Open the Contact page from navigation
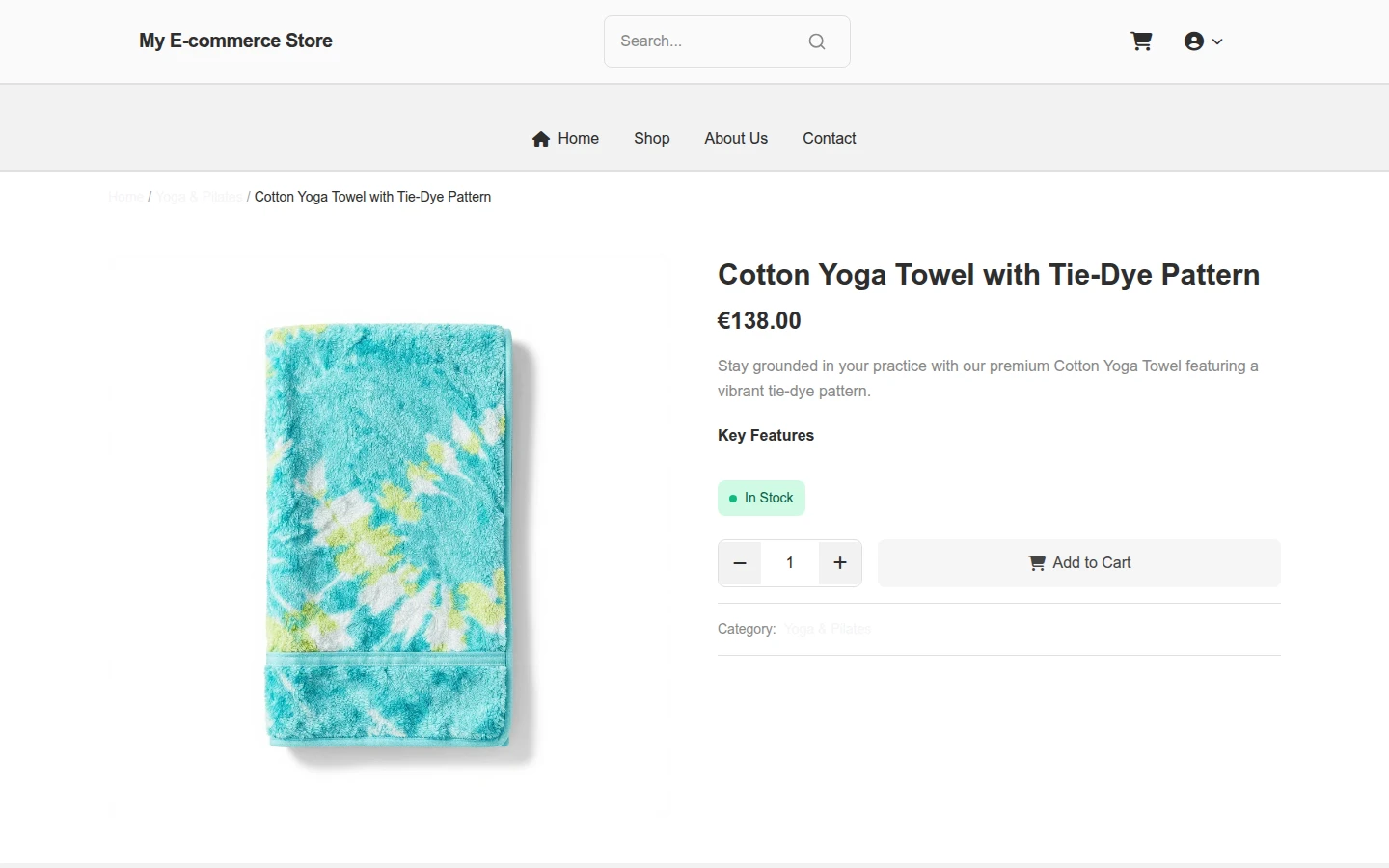The width and height of the screenshot is (1389, 868). click(x=830, y=139)
